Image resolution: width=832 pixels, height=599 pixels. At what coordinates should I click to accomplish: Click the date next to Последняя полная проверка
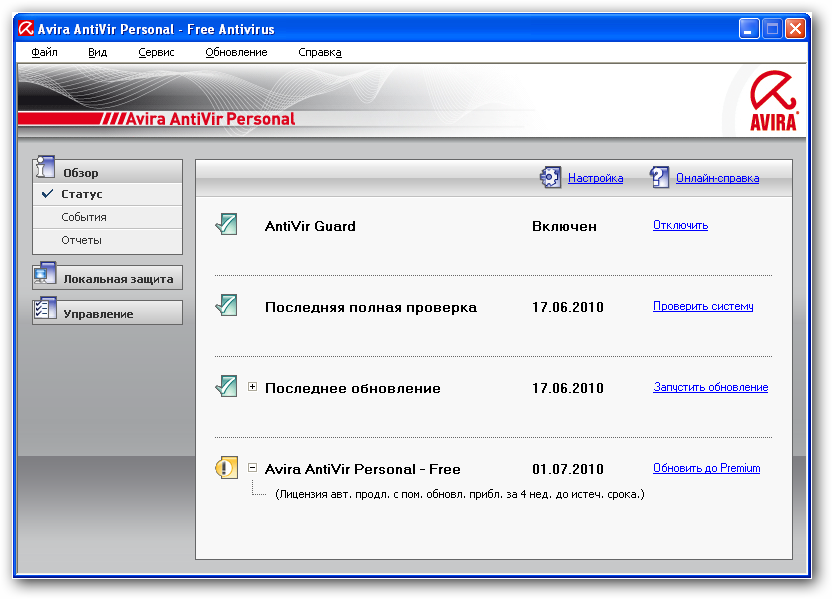click(568, 307)
